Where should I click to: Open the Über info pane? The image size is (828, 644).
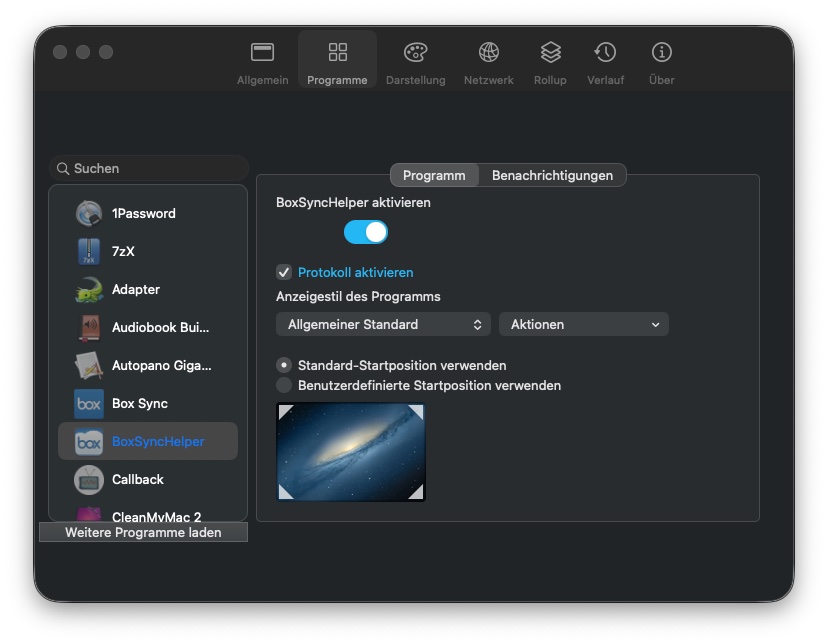[x=662, y=62]
